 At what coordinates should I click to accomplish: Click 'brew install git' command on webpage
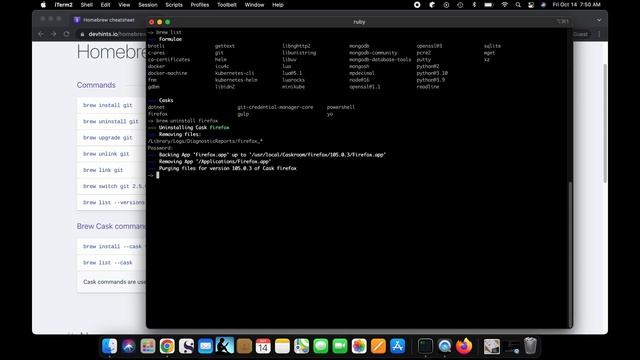coord(108,105)
